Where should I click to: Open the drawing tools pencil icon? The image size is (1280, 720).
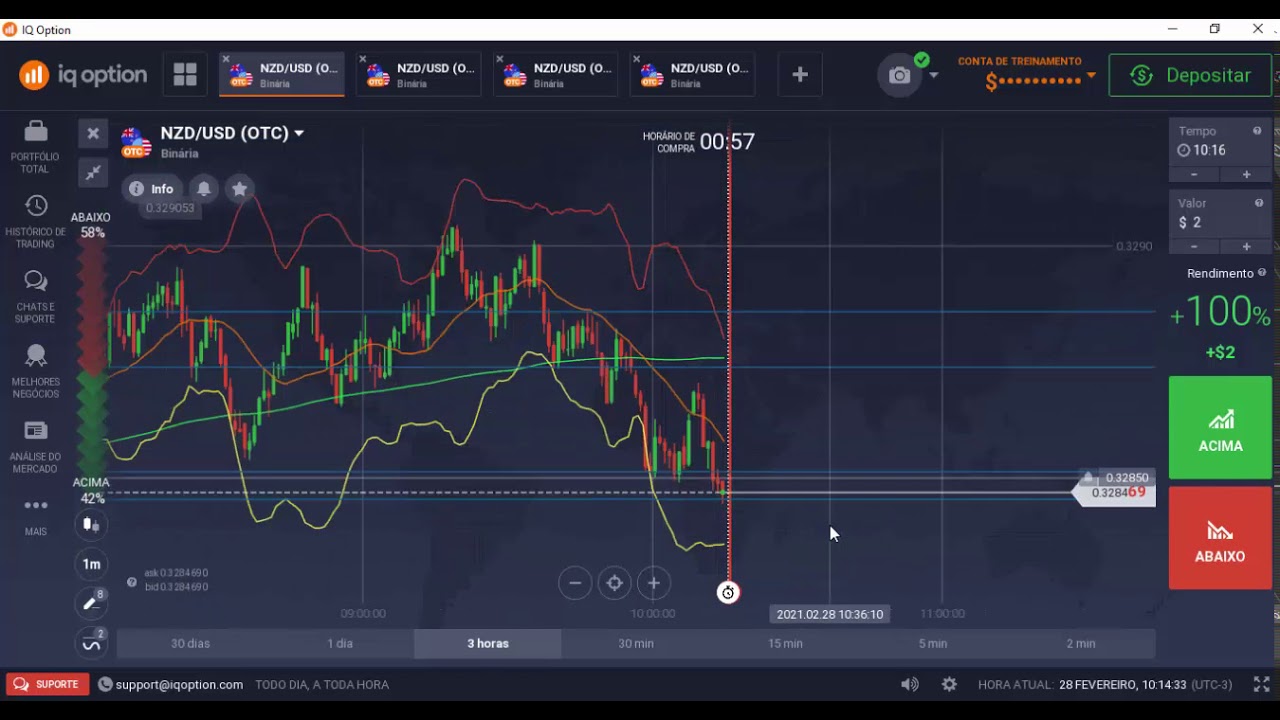coord(91,603)
